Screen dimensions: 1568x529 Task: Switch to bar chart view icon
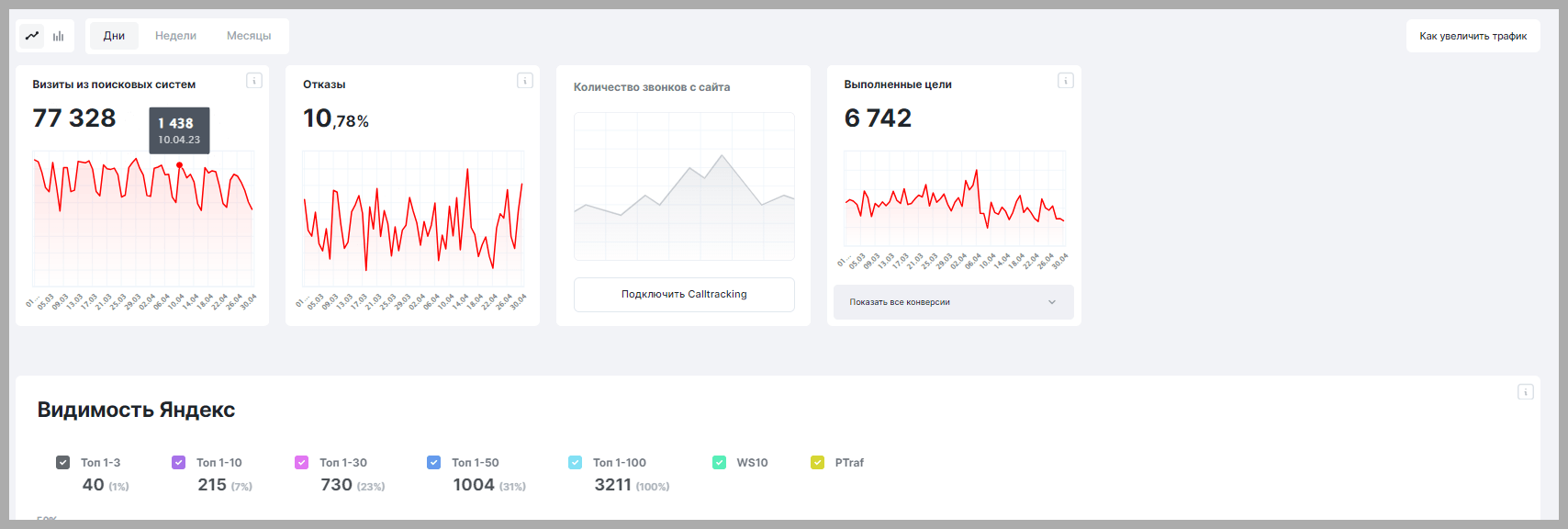[59, 36]
